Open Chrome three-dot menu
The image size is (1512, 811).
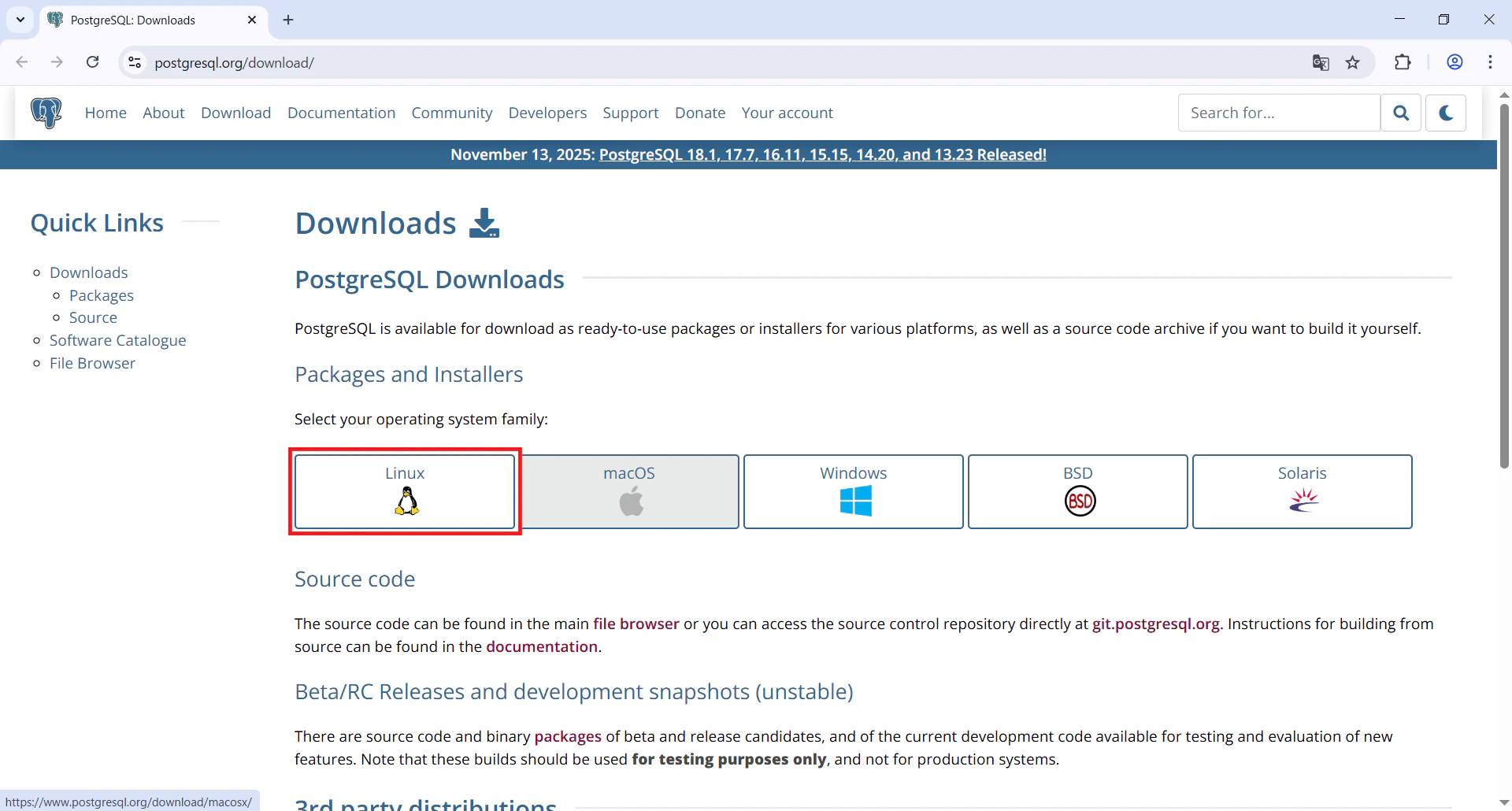point(1490,62)
